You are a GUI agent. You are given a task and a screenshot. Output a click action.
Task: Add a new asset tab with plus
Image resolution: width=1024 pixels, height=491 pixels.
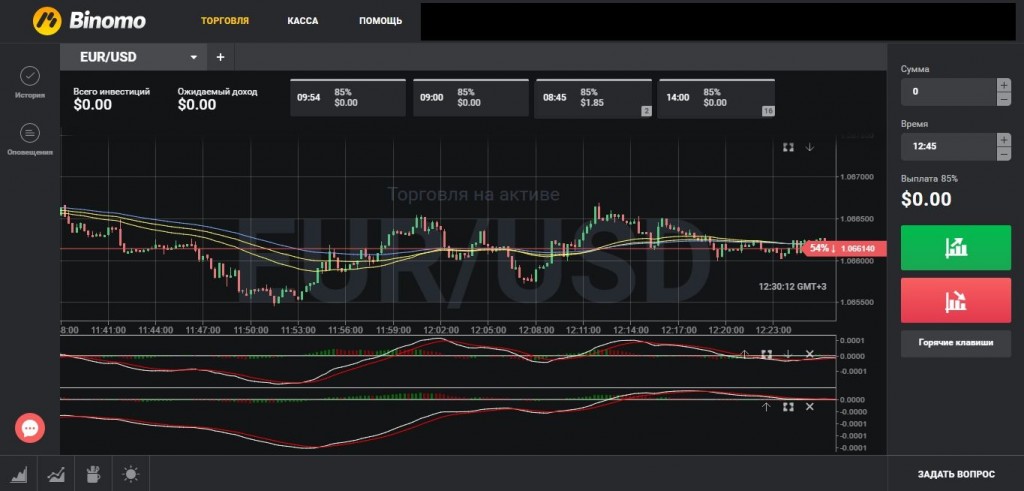click(221, 57)
